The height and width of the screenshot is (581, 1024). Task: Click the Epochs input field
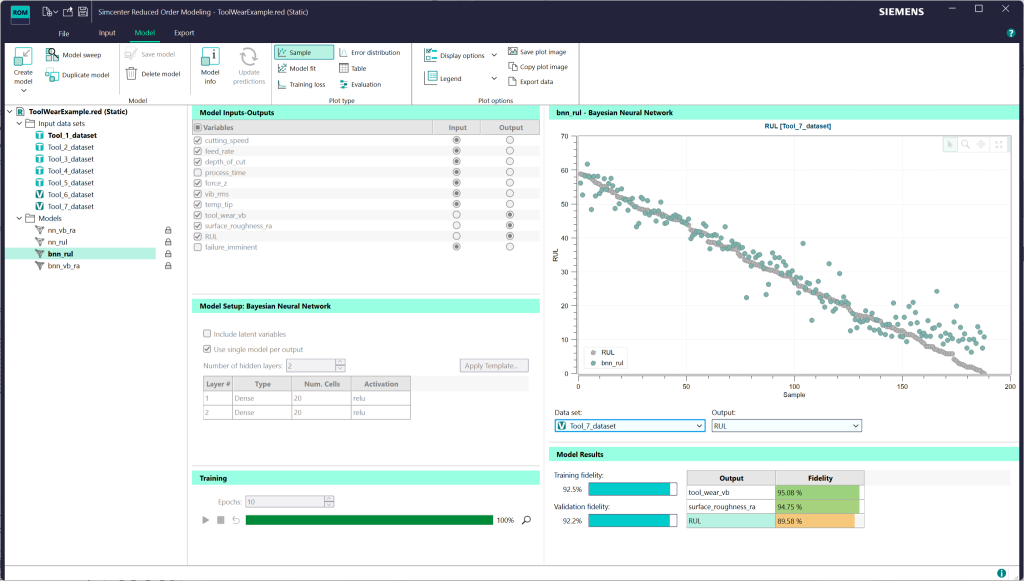pos(285,502)
